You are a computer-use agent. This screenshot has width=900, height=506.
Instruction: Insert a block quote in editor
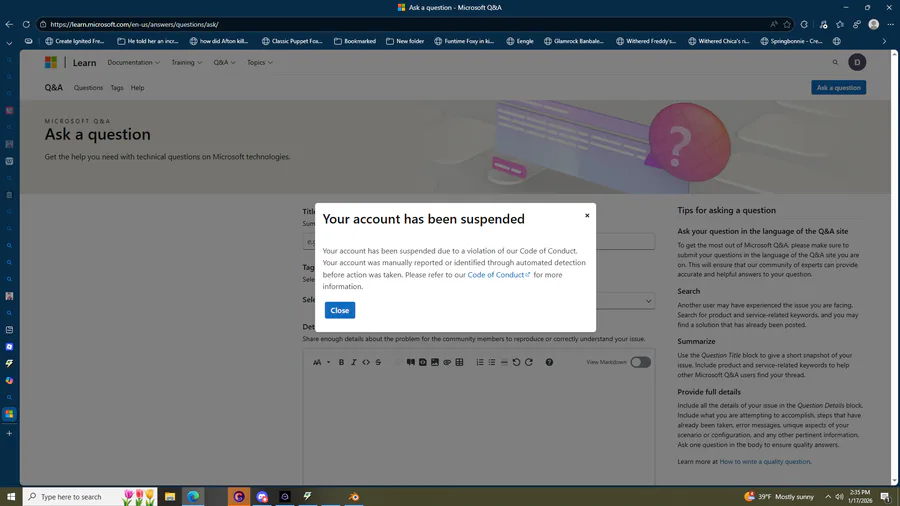click(x=410, y=362)
